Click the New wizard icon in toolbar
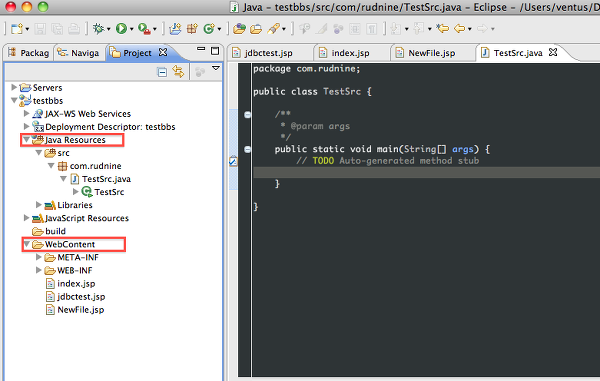The image size is (600, 381). coord(16,29)
